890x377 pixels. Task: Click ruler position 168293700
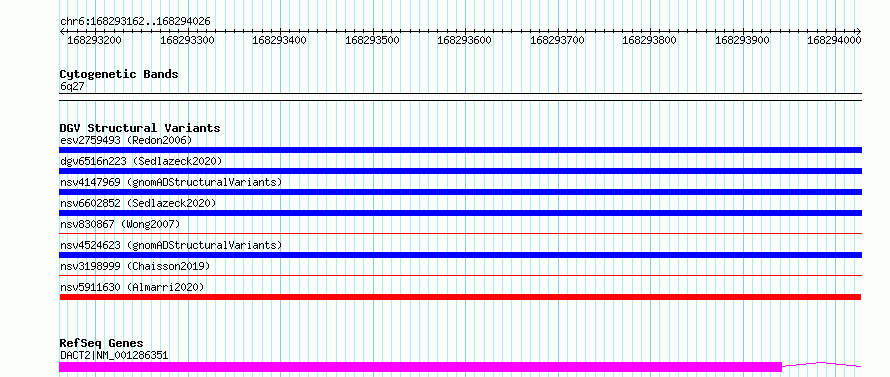click(557, 40)
